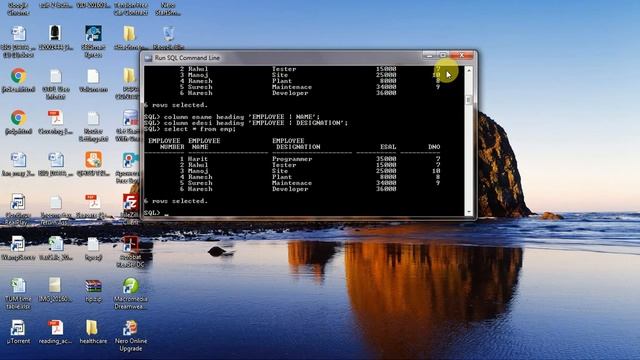Click the 'DNO' column heading
Viewport: 640px width, 360px height.
434,147
